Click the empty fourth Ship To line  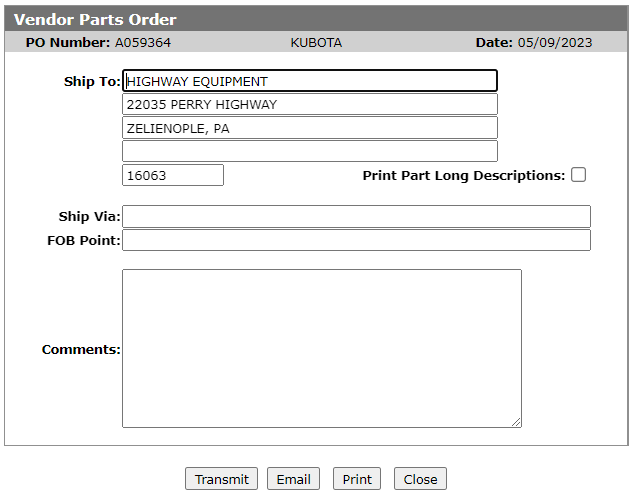tap(310, 151)
